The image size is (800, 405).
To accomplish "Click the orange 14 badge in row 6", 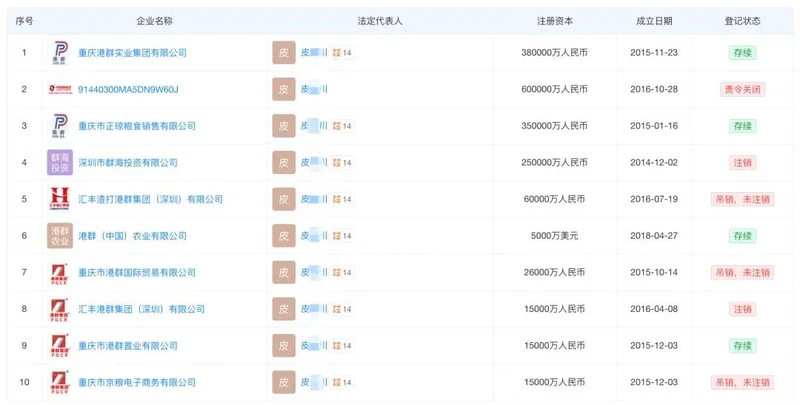I will tap(342, 236).
